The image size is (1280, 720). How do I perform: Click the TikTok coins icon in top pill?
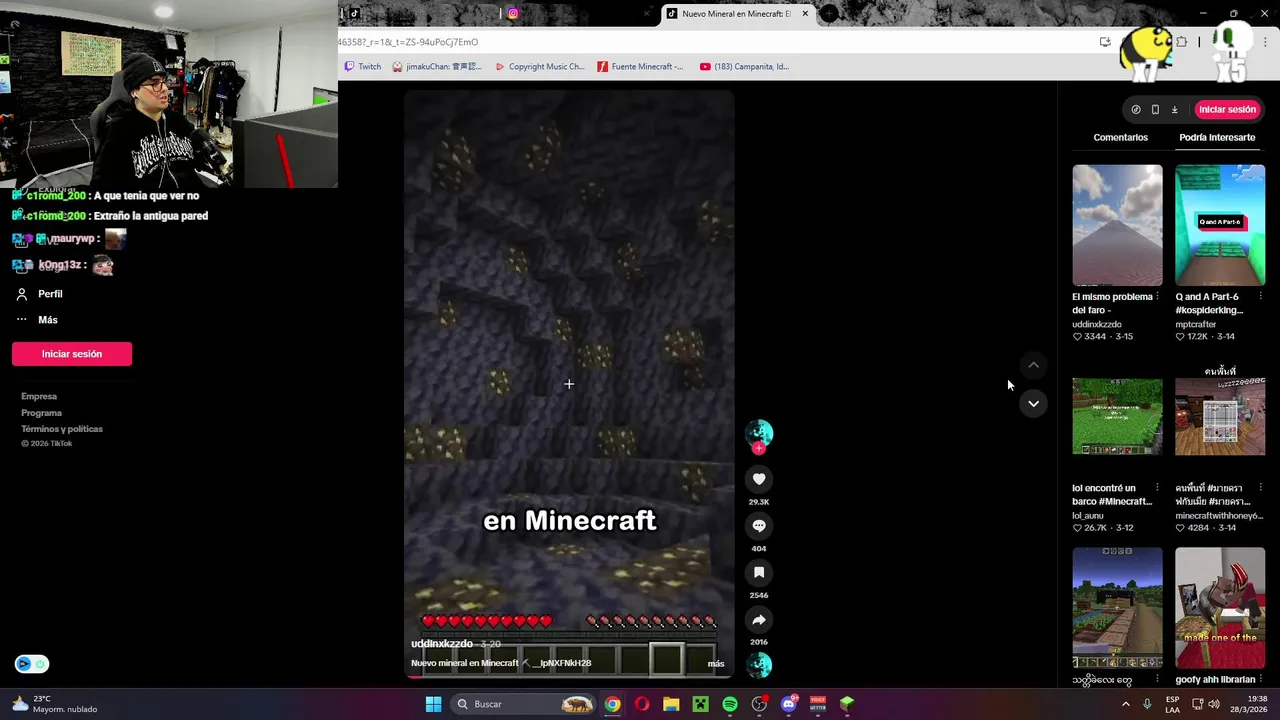[x=1136, y=110]
